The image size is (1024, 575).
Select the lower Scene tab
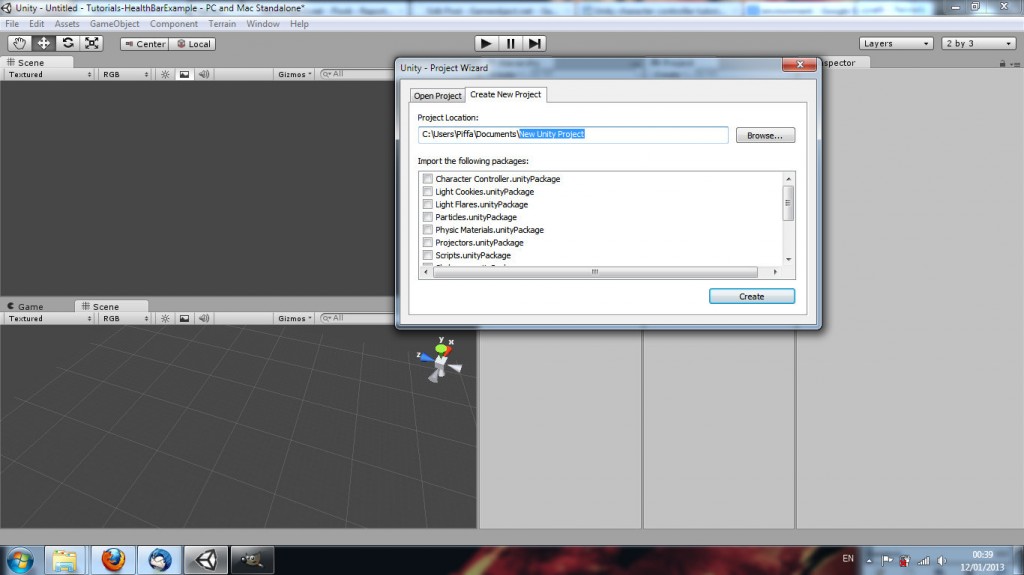tap(111, 306)
